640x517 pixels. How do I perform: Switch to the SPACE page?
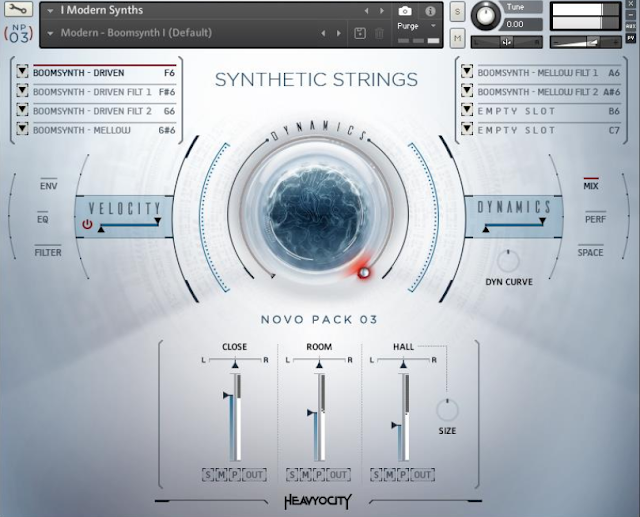[590, 253]
